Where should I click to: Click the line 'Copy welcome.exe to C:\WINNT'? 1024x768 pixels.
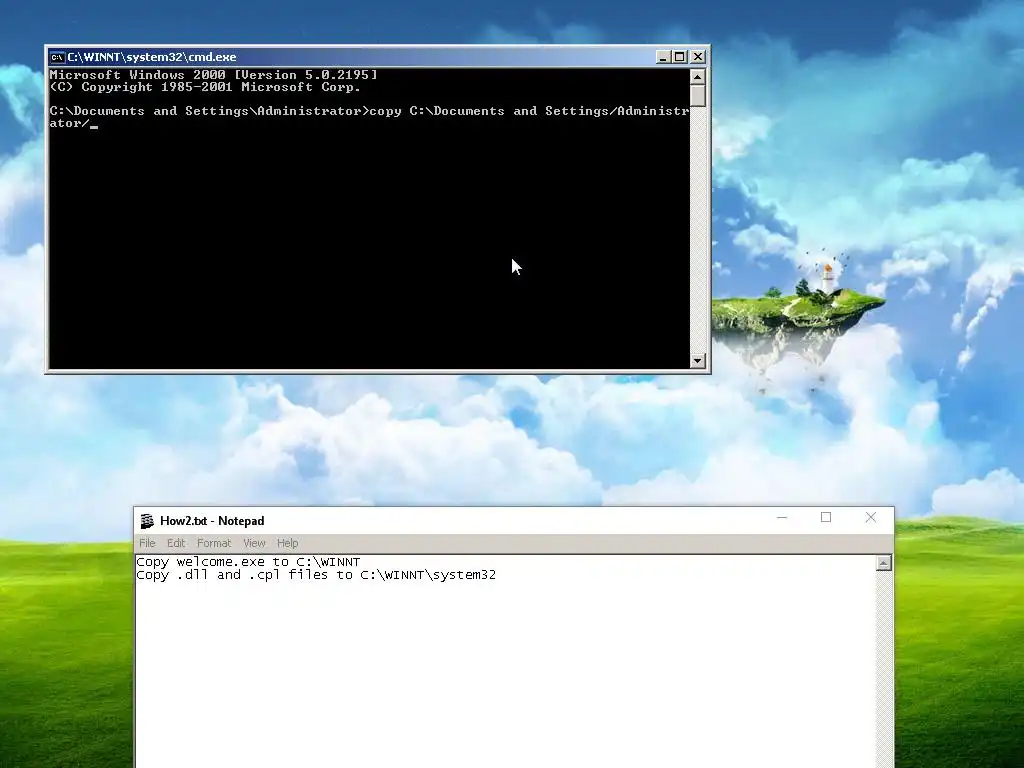[248, 562]
